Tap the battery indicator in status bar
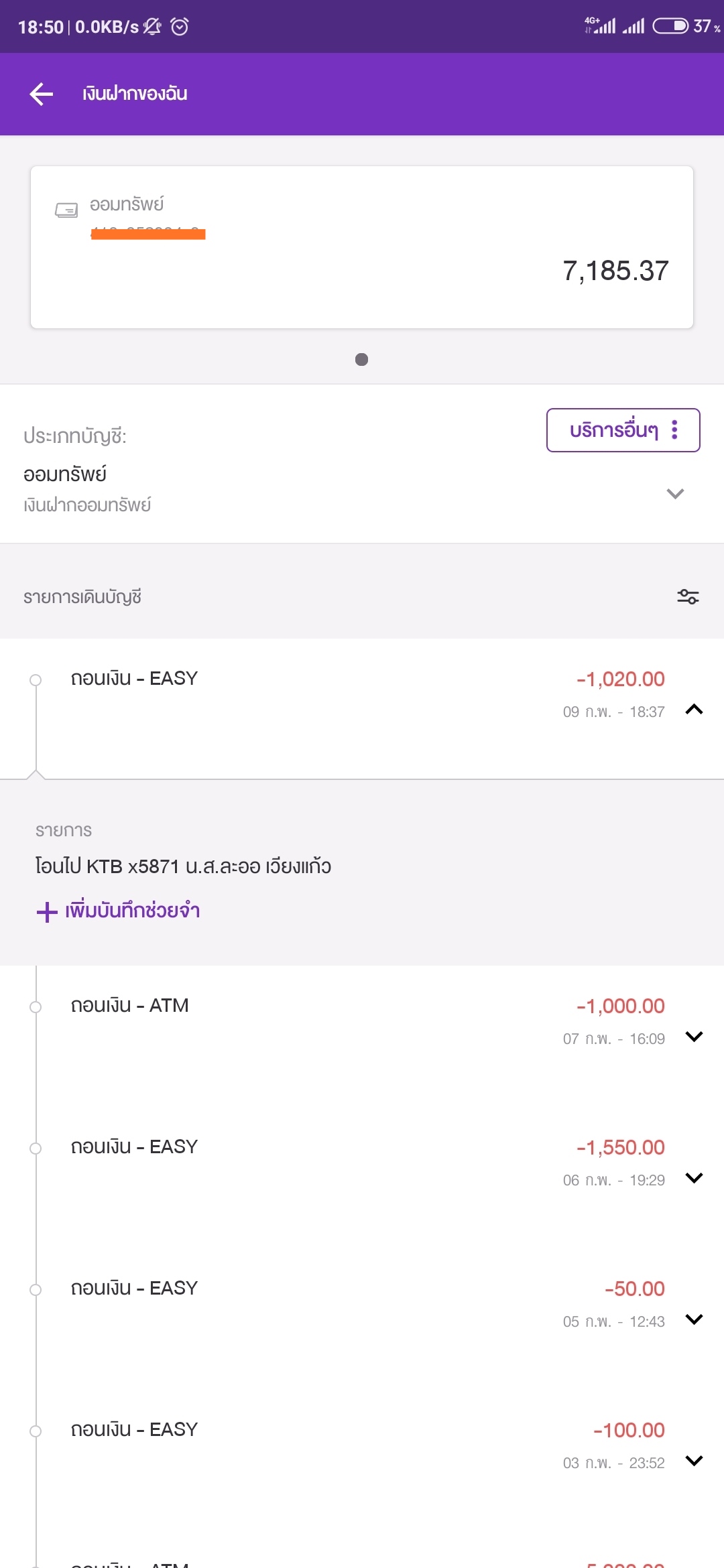The height and width of the screenshot is (1568, 724). [670, 26]
